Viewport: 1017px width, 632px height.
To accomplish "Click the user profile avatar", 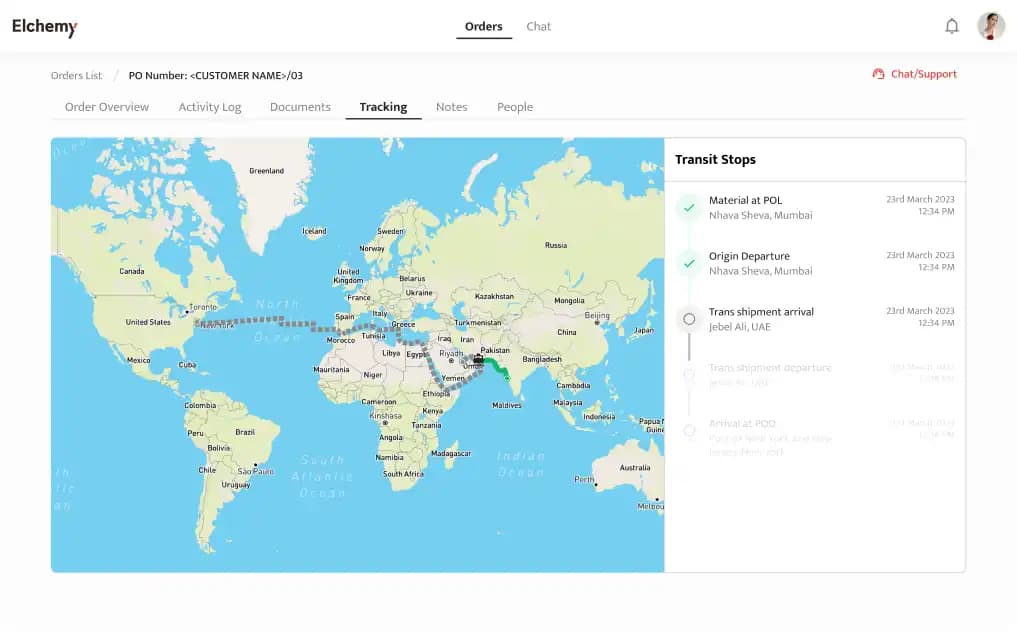I will click(x=990, y=26).
